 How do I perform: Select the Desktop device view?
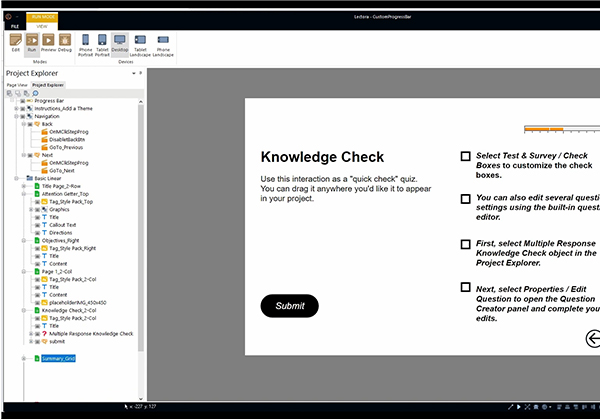[x=120, y=42]
